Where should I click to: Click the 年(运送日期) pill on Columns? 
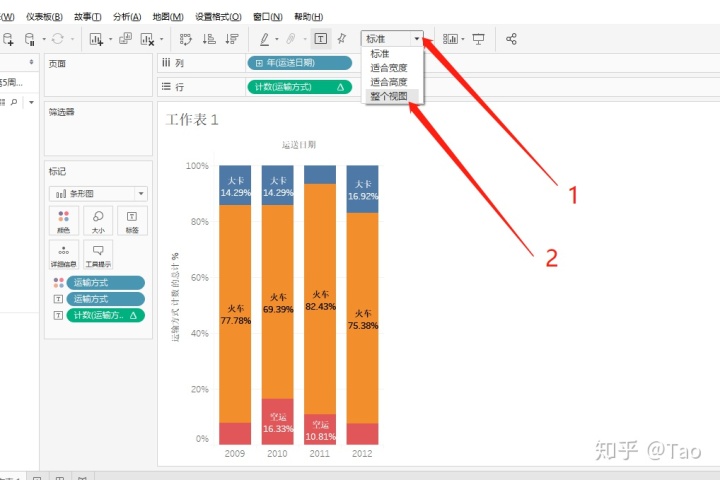click(x=300, y=63)
